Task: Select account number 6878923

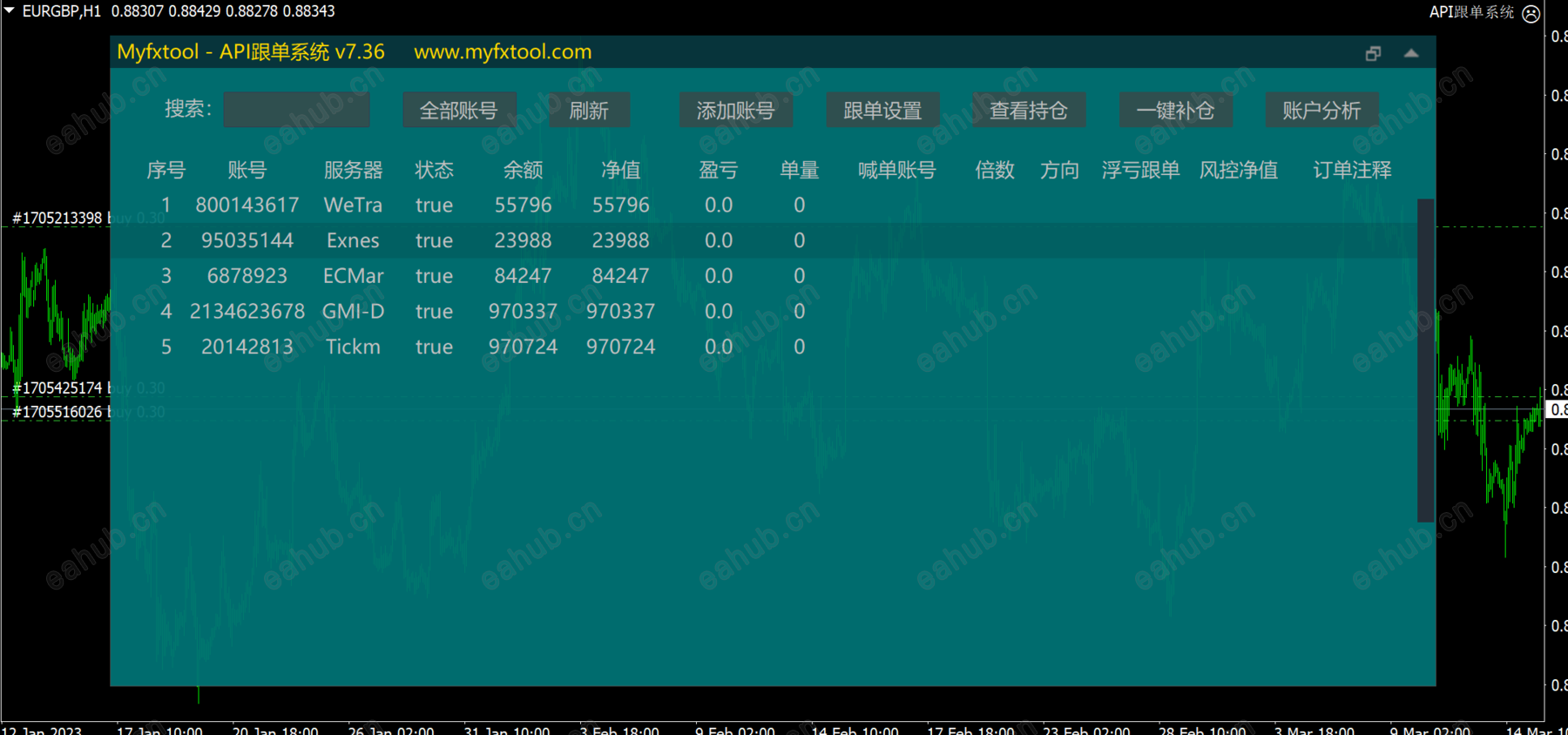Action: click(247, 276)
